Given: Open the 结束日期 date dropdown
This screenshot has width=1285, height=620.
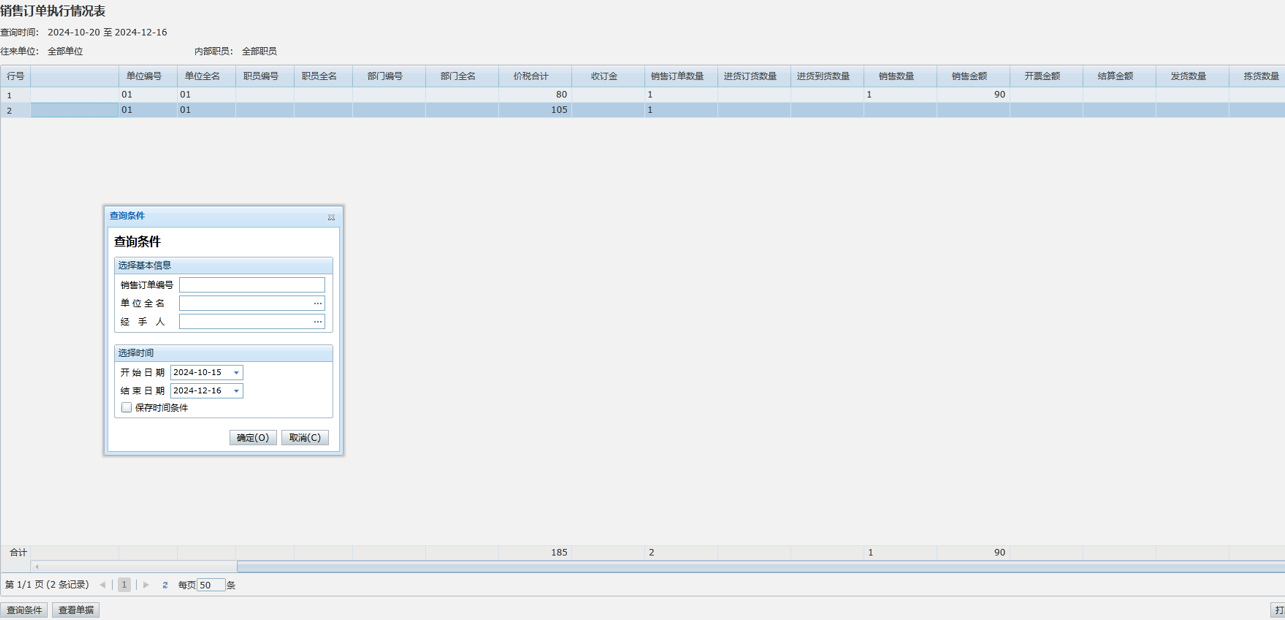Looking at the screenshot, I should tap(236, 391).
